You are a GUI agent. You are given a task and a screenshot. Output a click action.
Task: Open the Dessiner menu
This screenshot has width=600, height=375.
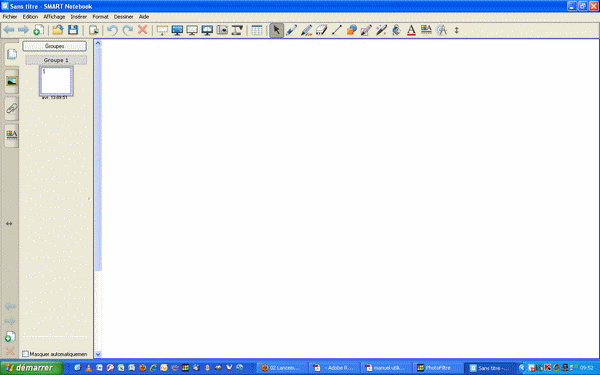(x=123, y=17)
